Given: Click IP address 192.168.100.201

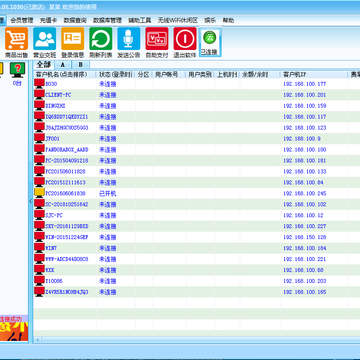Looking at the screenshot, I should click(x=305, y=95).
